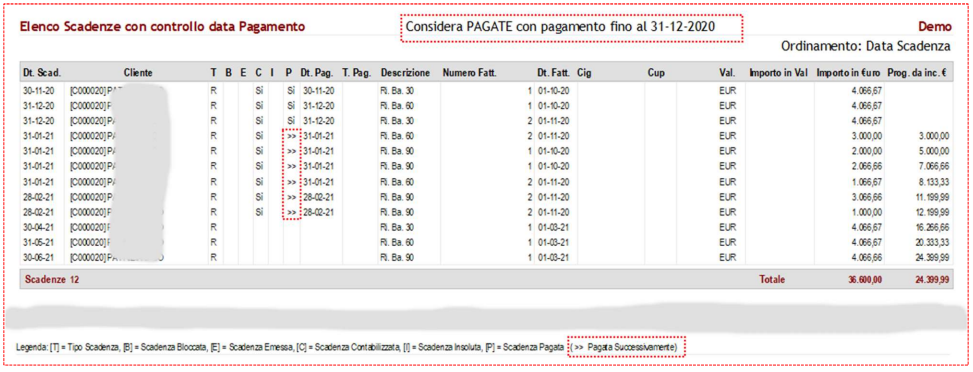This screenshot has height=372, width=973.
Task: Click the 'Cup' column header
Action: point(656,73)
